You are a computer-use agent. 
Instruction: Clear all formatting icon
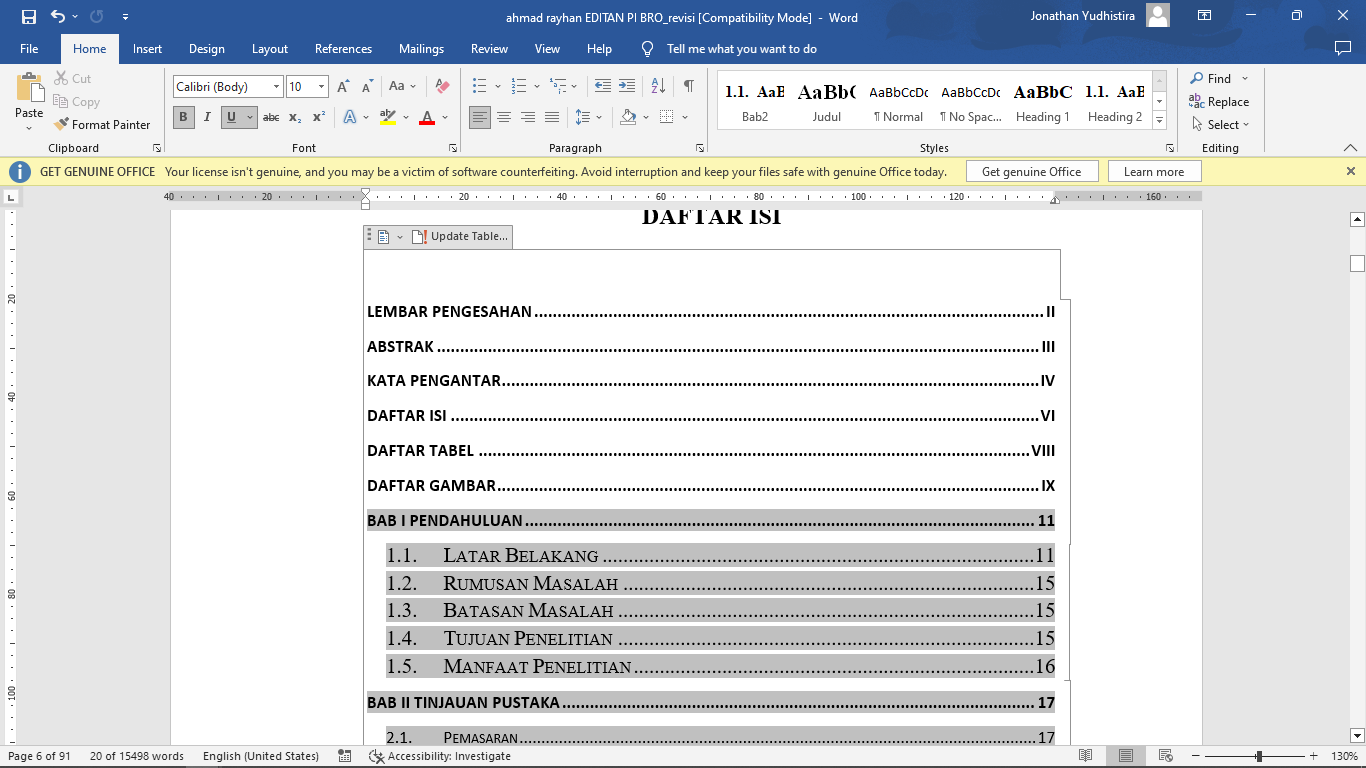point(442,87)
